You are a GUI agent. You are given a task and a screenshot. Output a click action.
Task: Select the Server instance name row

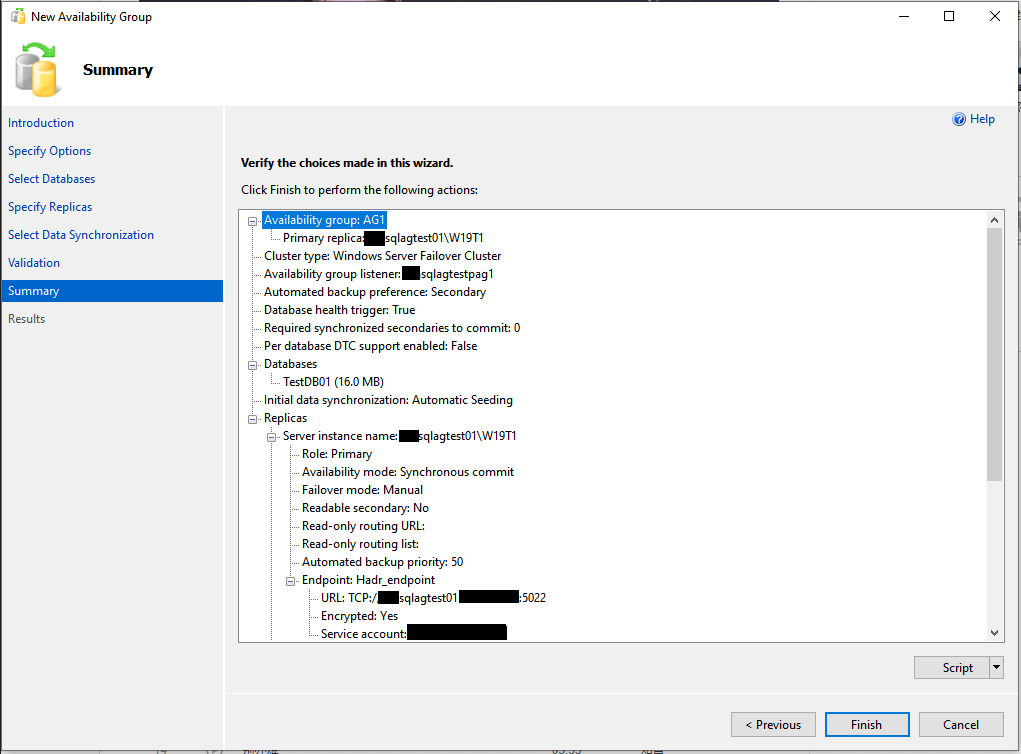click(x=399, y=436)
